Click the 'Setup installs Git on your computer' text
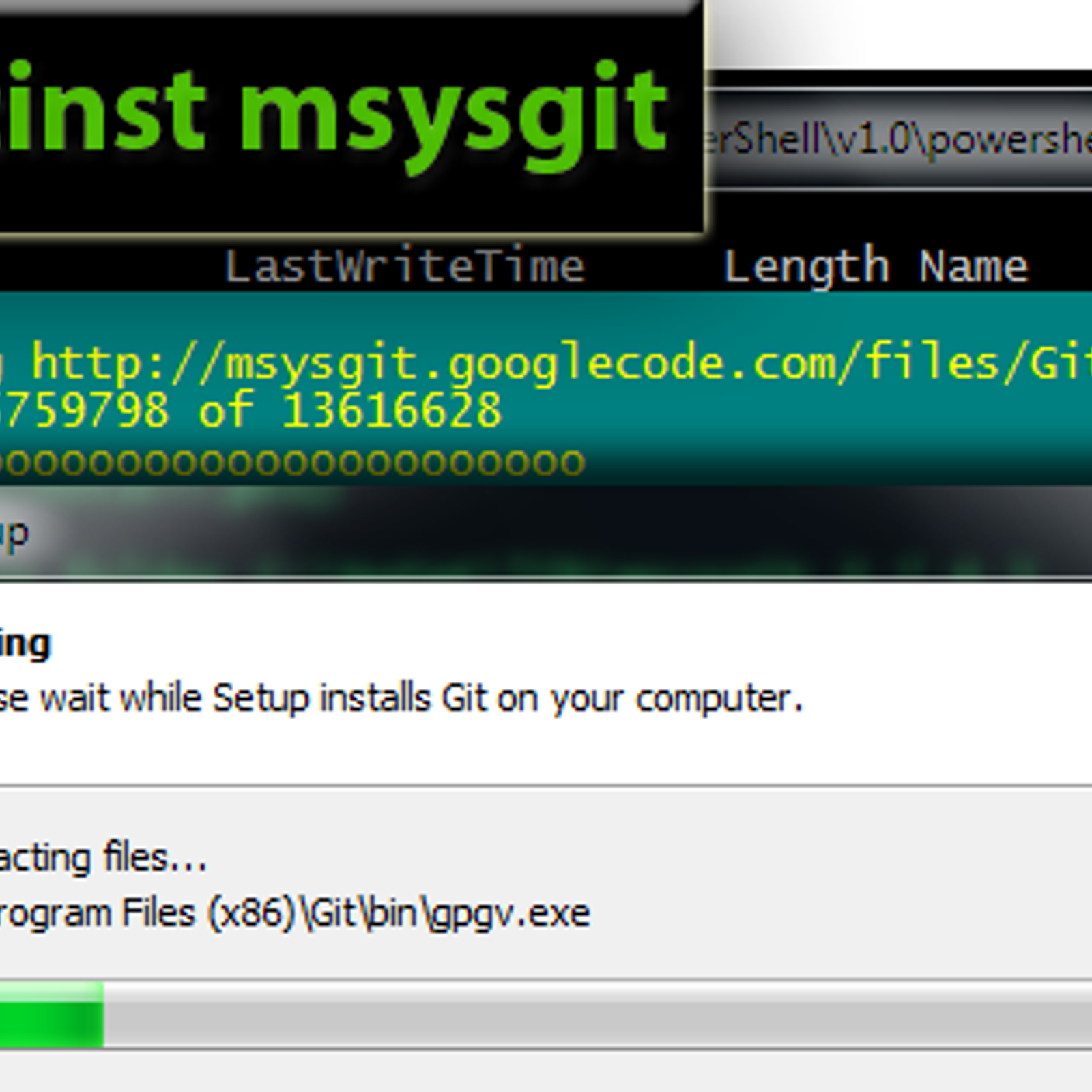 tap(507, 698)
